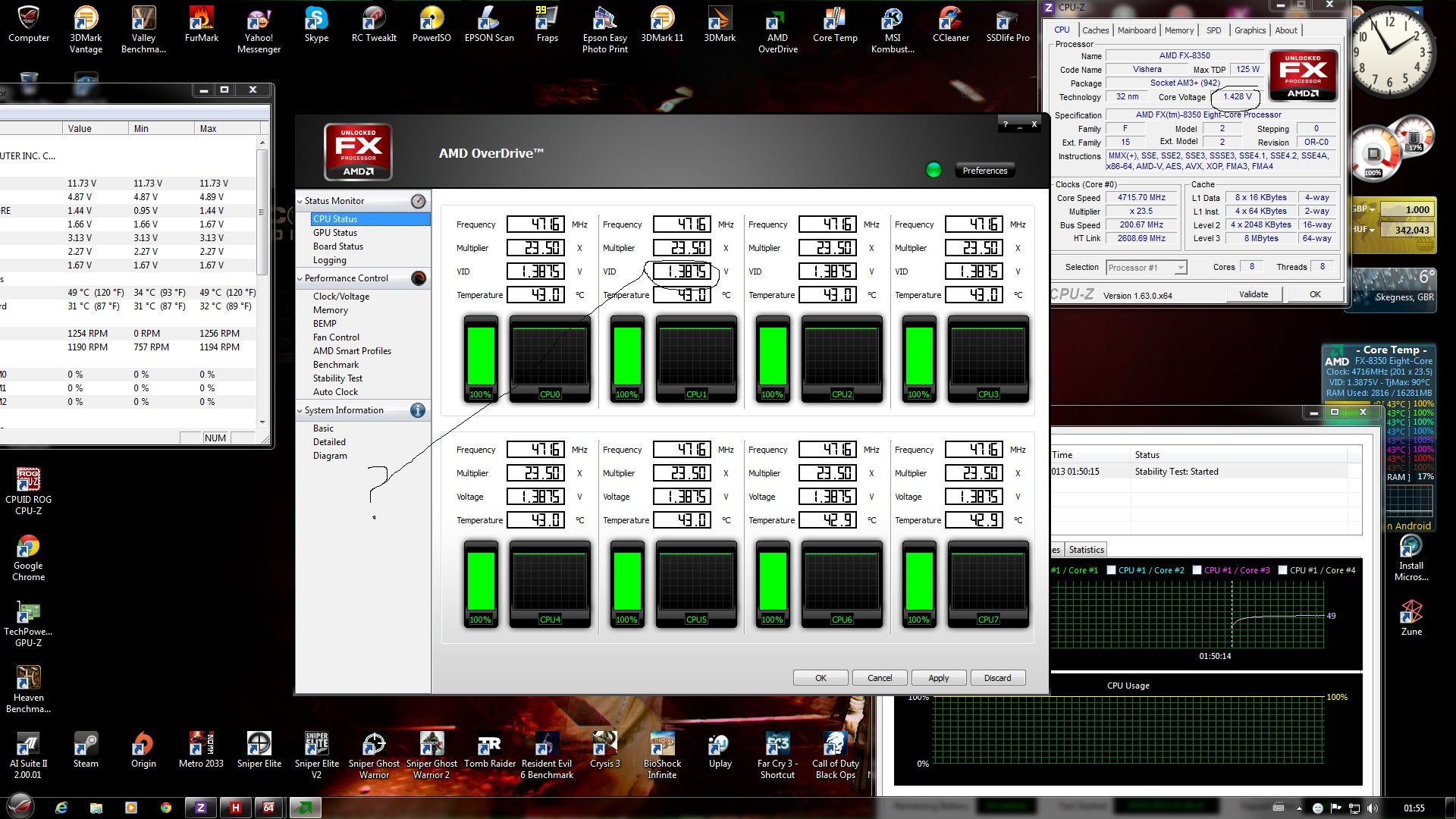Collapse the System Information section
This screenshot has width=1456, height=819.
300,410
